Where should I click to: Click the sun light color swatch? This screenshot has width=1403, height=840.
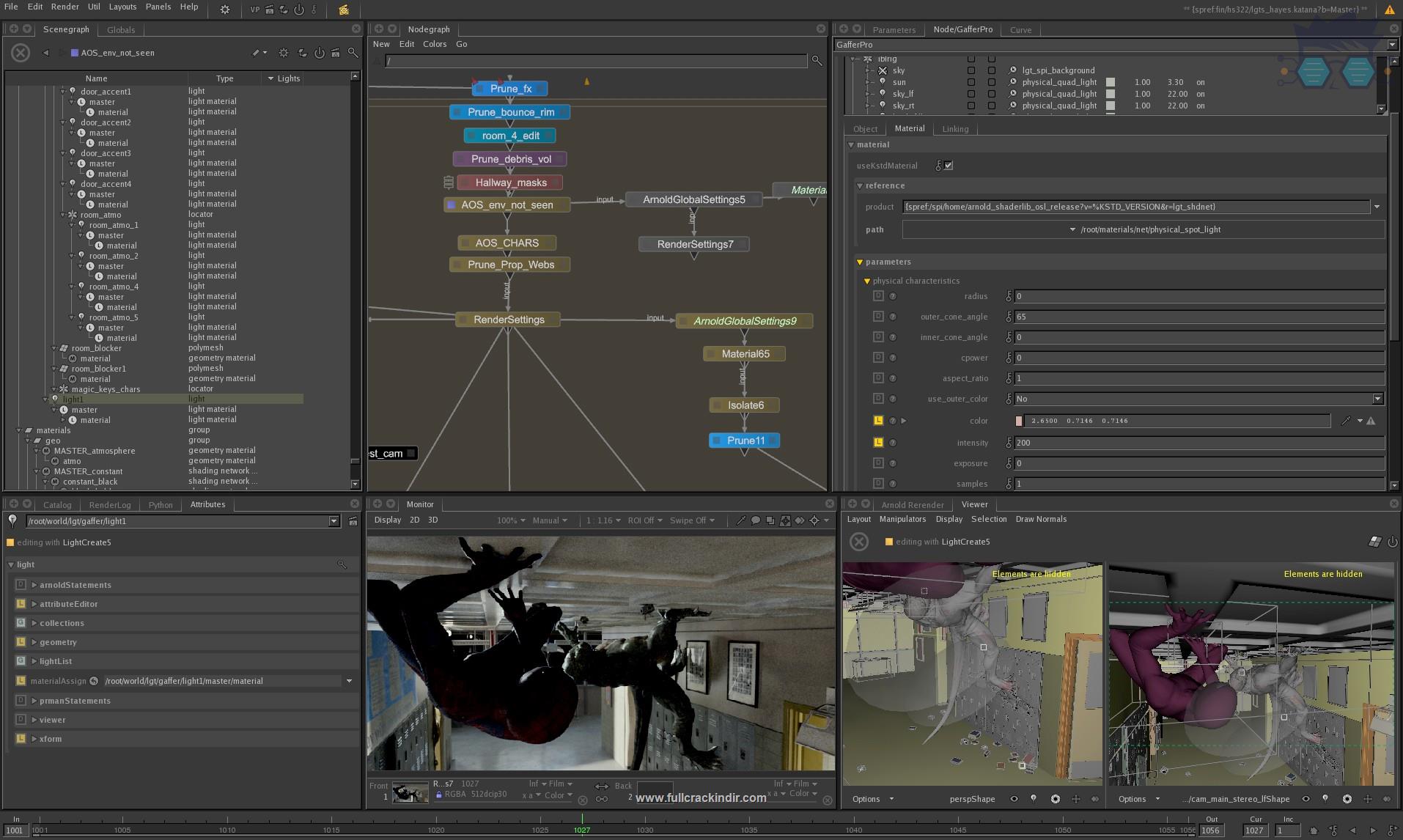click(x=1111, y=82)
